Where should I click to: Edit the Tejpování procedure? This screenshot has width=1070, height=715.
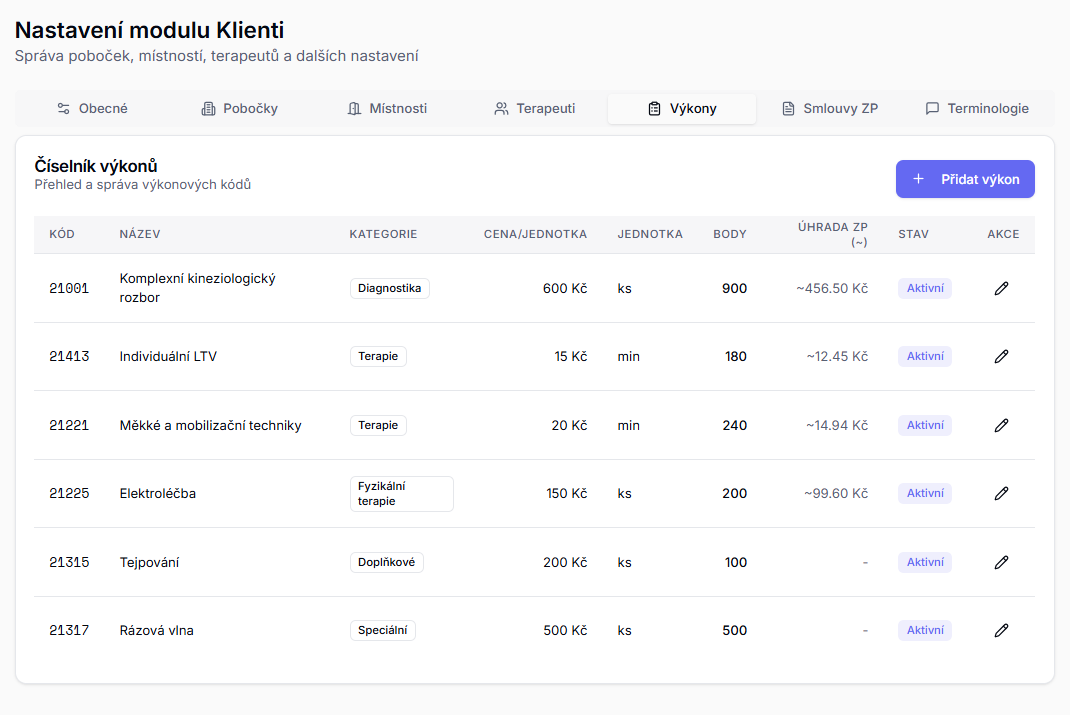point(1001,562)
